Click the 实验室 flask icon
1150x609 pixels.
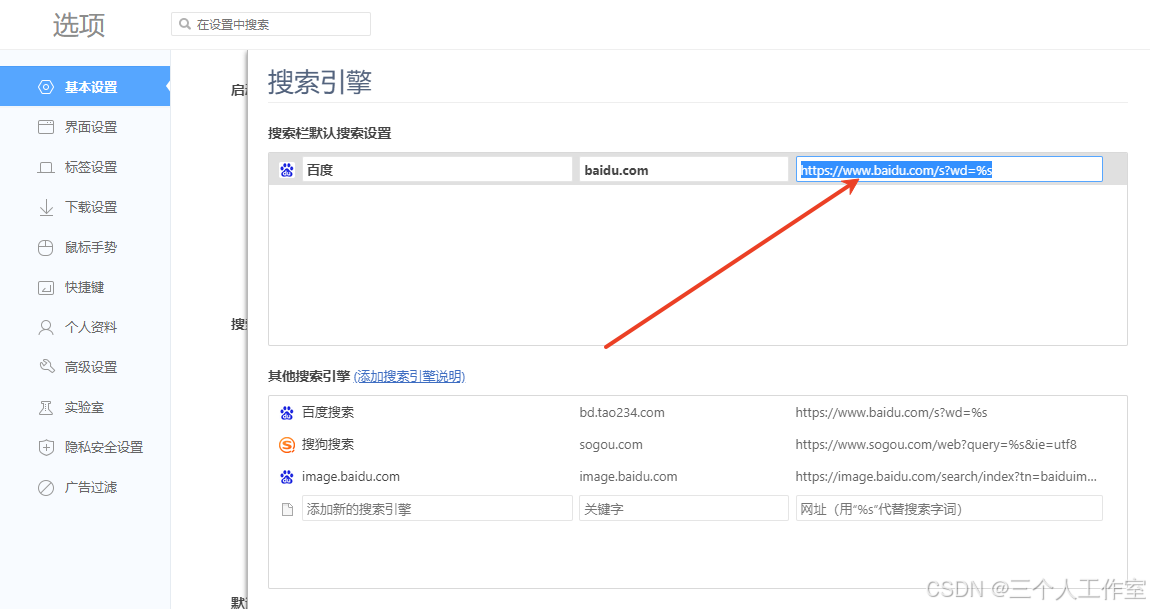pyautogui.click(x=45, y=407)
